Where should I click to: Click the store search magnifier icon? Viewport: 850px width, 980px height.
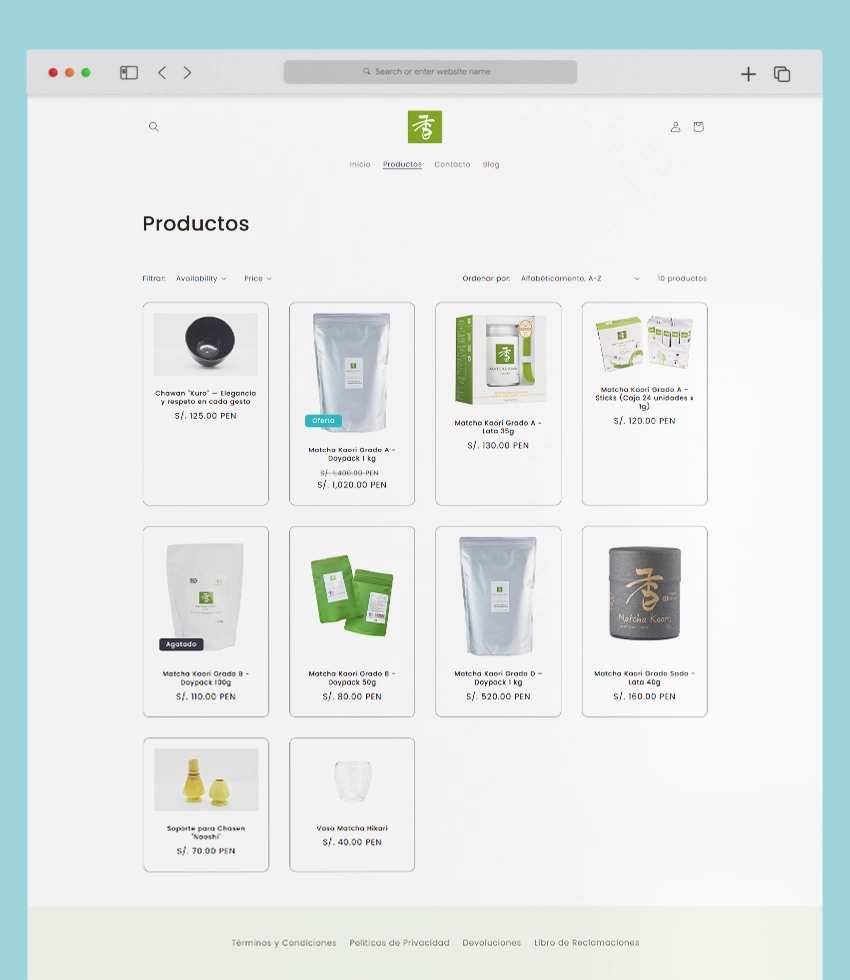pos(153,127)
